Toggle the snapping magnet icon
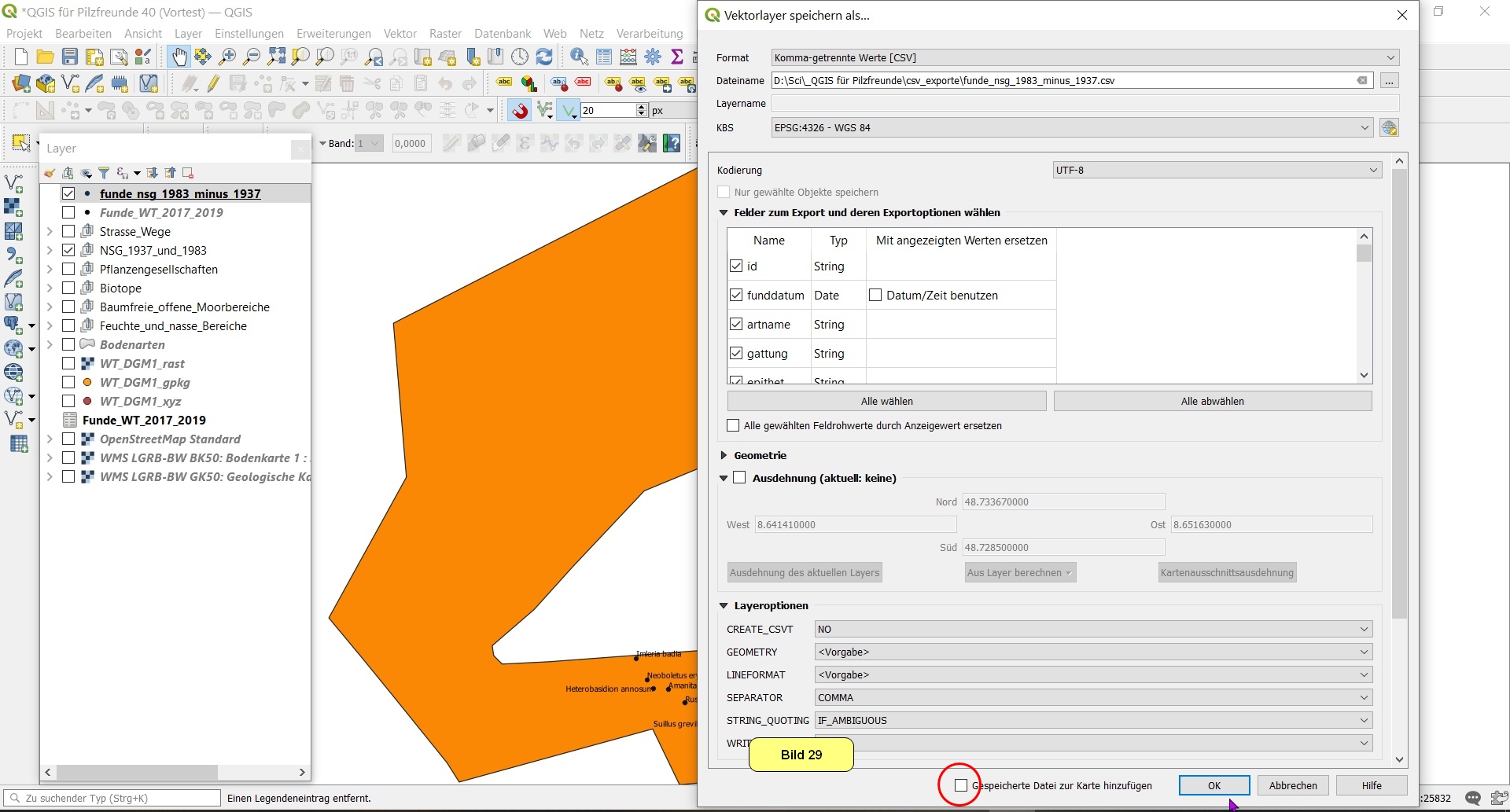 (x=520, y=111)
